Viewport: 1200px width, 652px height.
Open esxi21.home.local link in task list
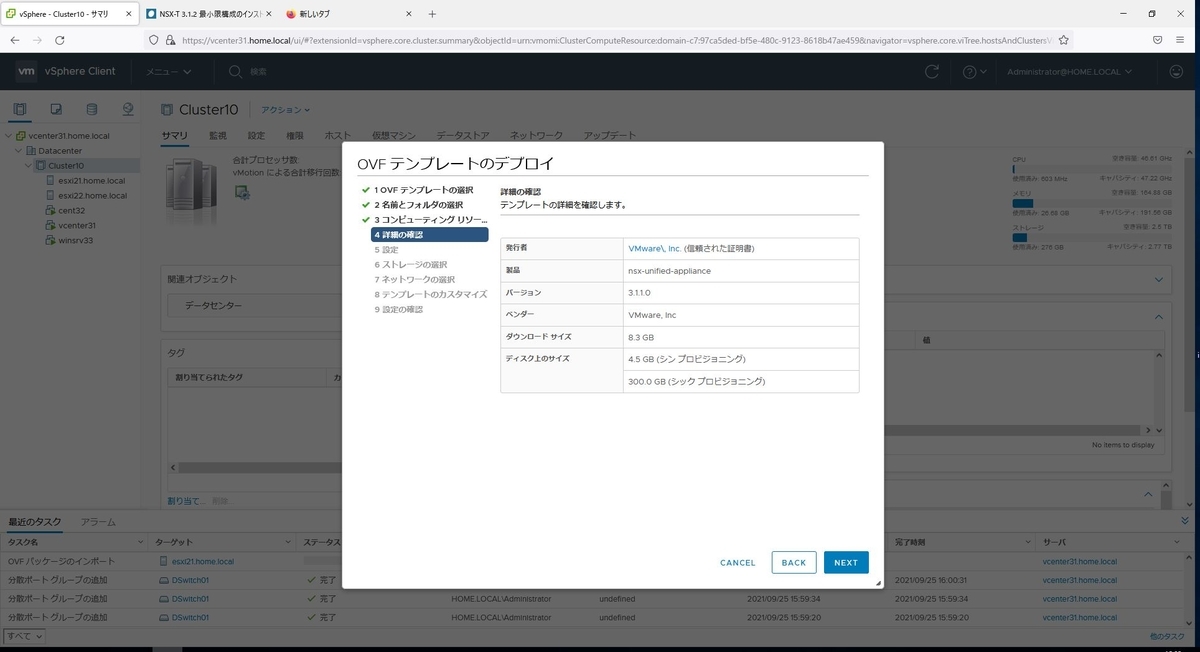coord(203,562)
